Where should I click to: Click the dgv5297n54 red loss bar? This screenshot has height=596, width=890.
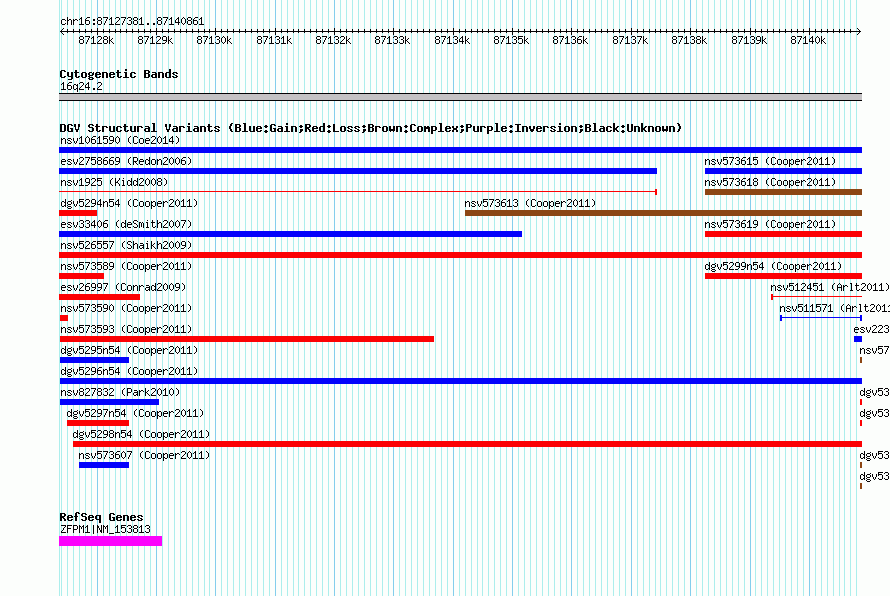98,423
